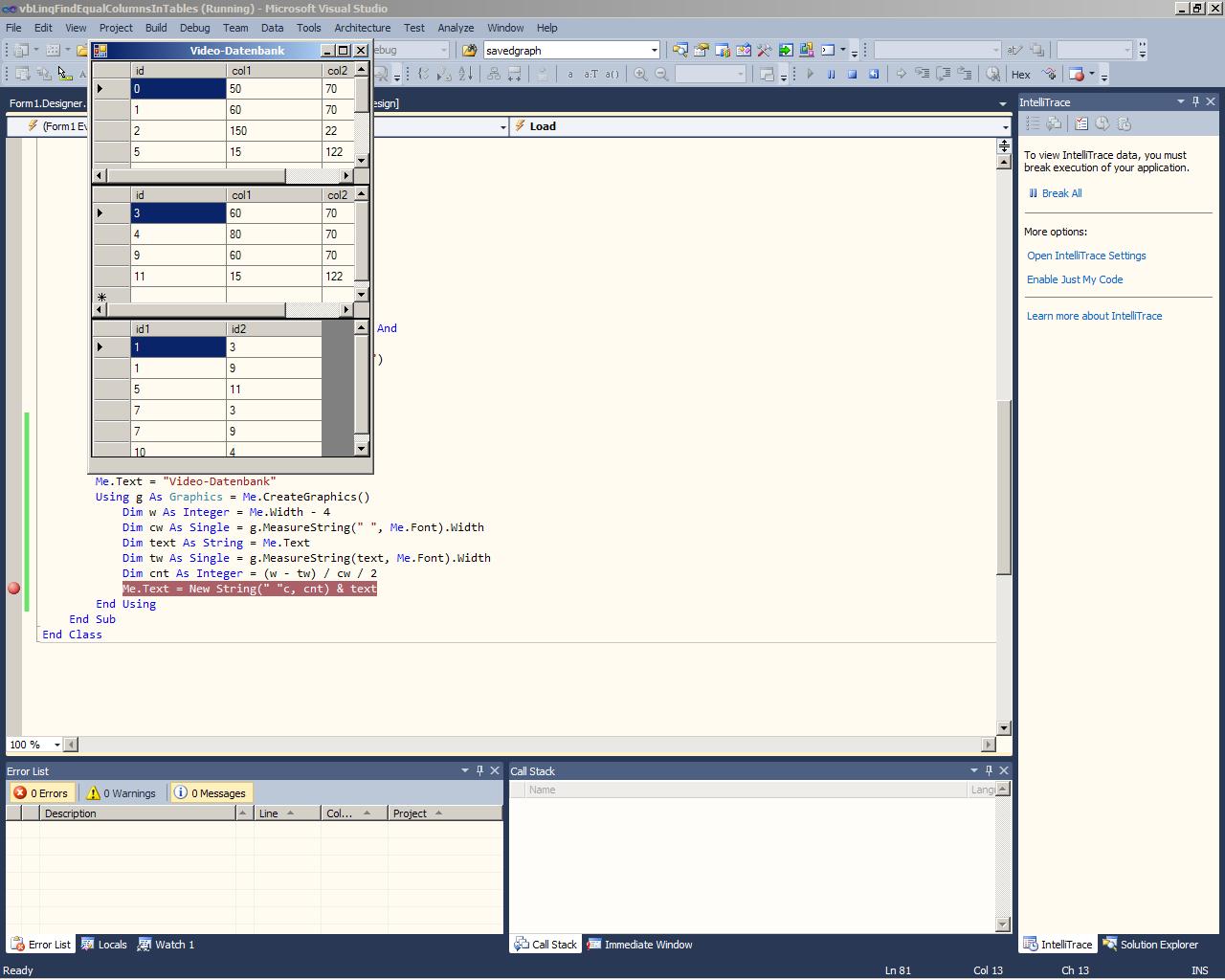
Task: Toggle the 0 Errors filter
Action: (x=41, y=793)
